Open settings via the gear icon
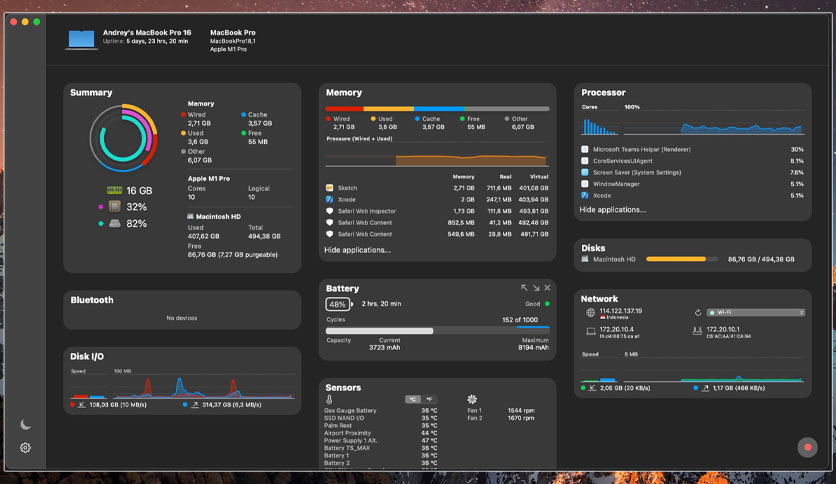Image resolution: width=836 pixels, height=484 pixels. tap(25, 448)
